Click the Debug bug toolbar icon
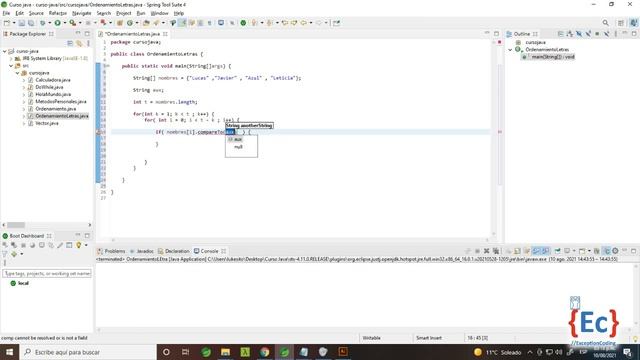Image resolution: width=640 pixels, height=360 pixels. [42, 23]
